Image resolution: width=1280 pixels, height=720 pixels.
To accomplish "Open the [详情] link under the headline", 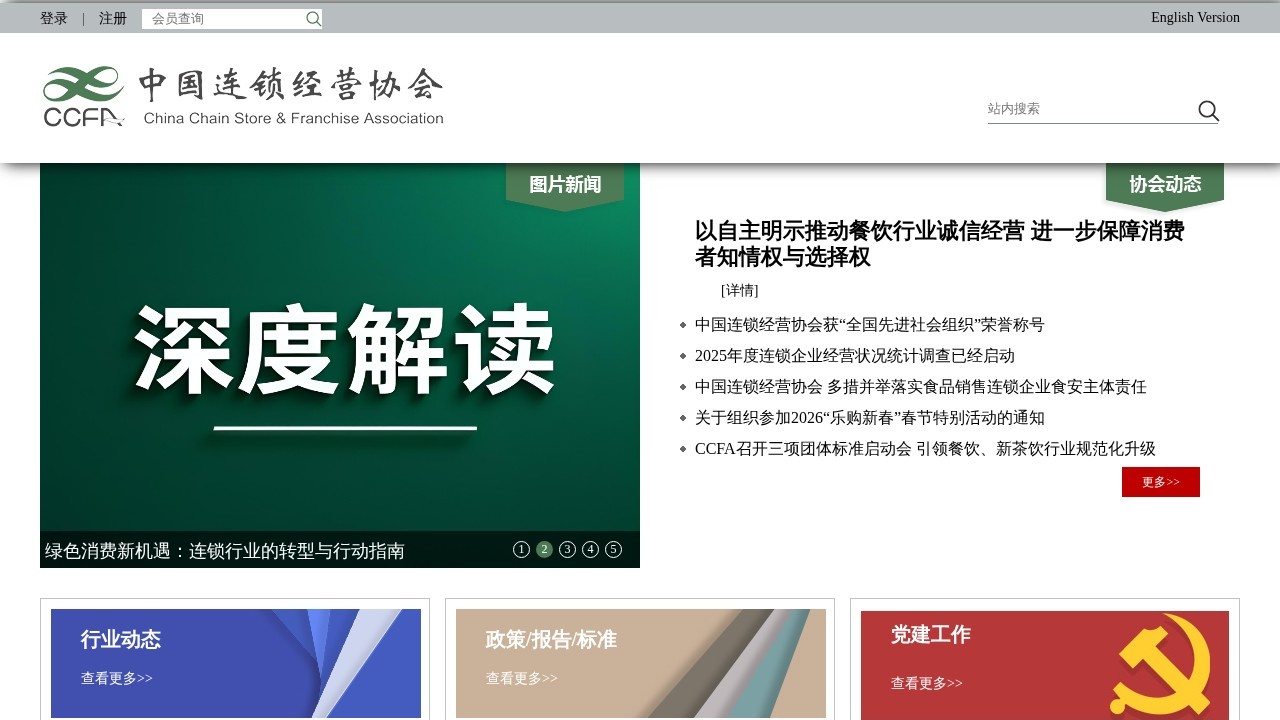I will (x=740, y=290).
